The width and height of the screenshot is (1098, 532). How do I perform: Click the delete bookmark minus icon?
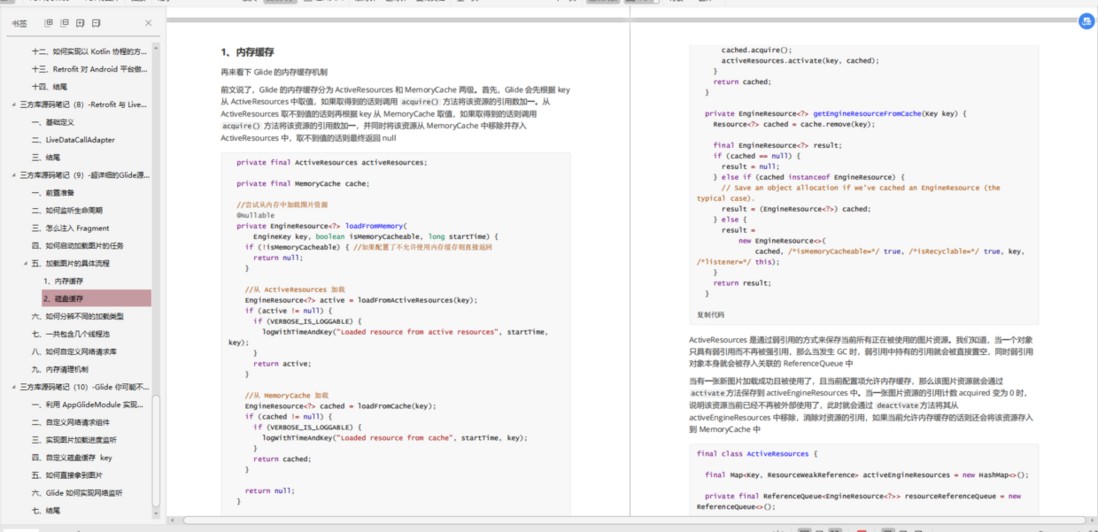click(96, 23)
